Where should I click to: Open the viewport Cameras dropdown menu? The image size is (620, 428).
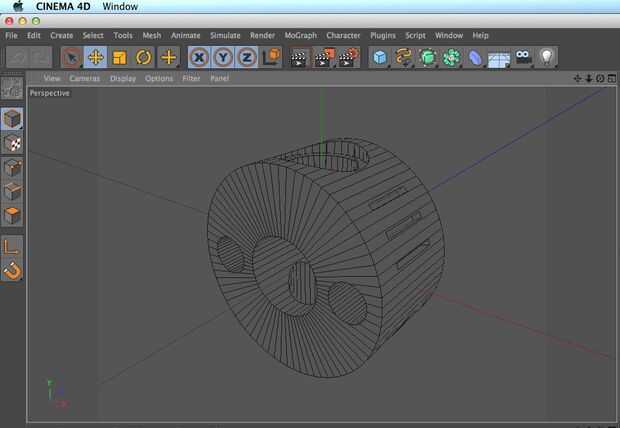85,78
